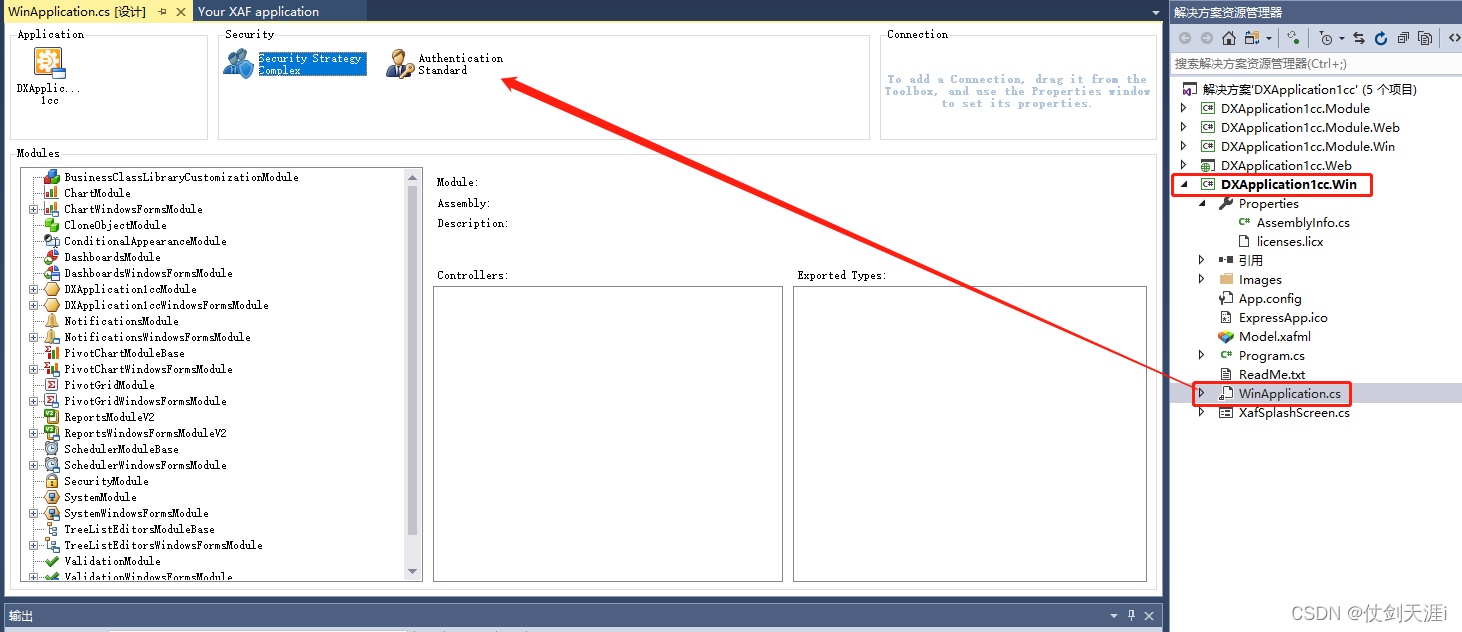Click the SecurityModule padlock icon

51,481
